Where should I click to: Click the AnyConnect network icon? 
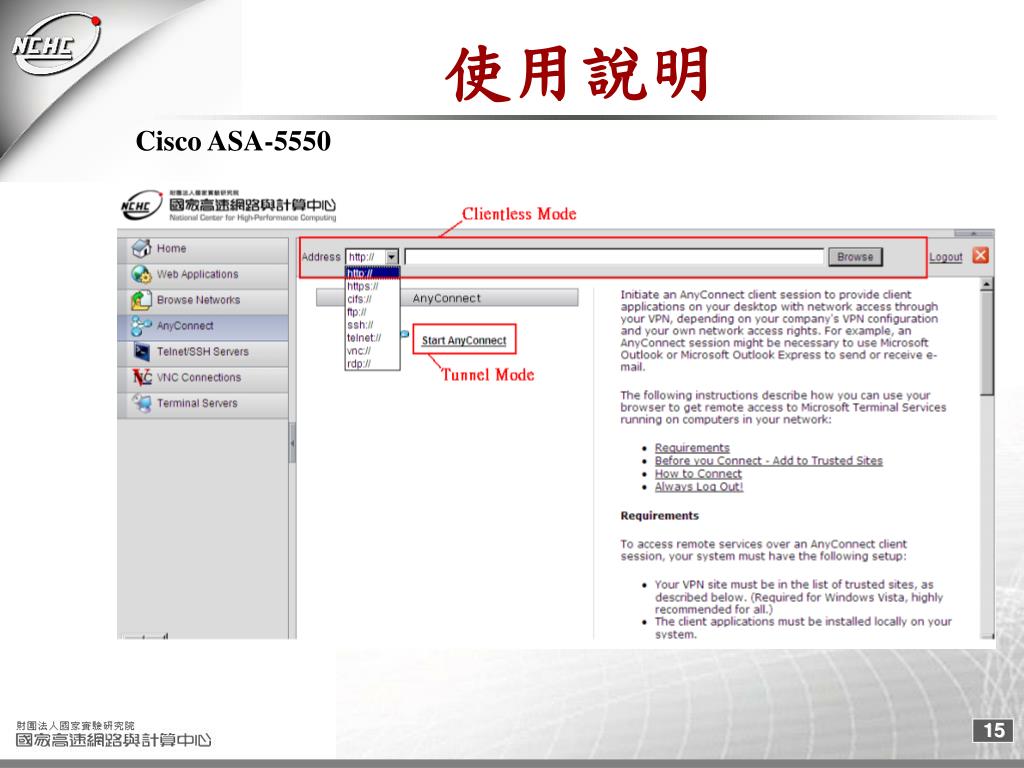[142, 326]
